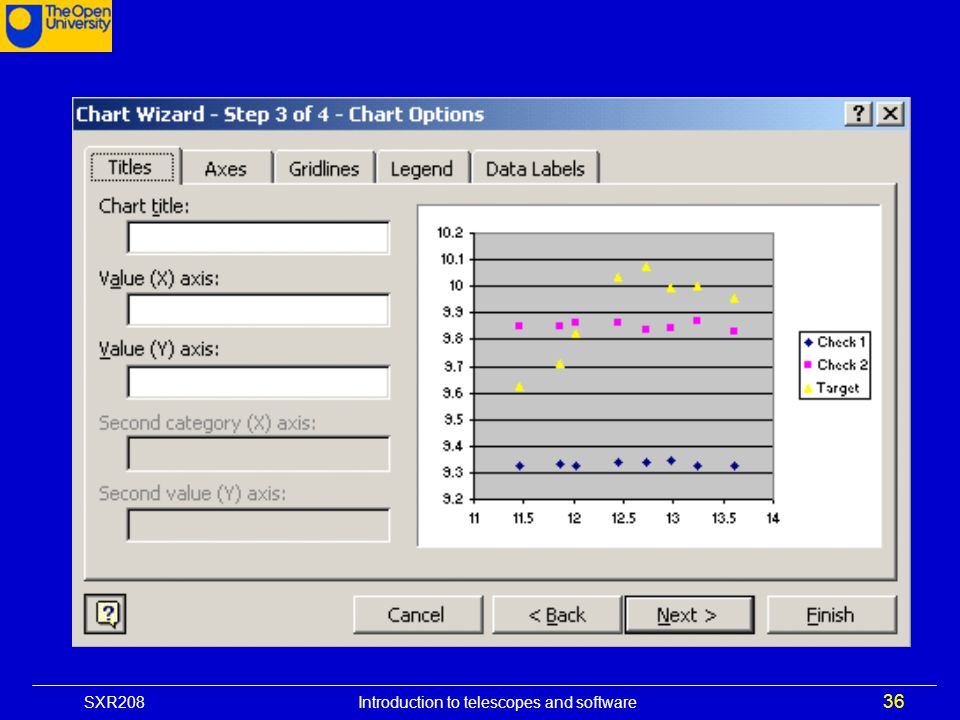Select the Check 1 legend entry

(x=834, y=342)
